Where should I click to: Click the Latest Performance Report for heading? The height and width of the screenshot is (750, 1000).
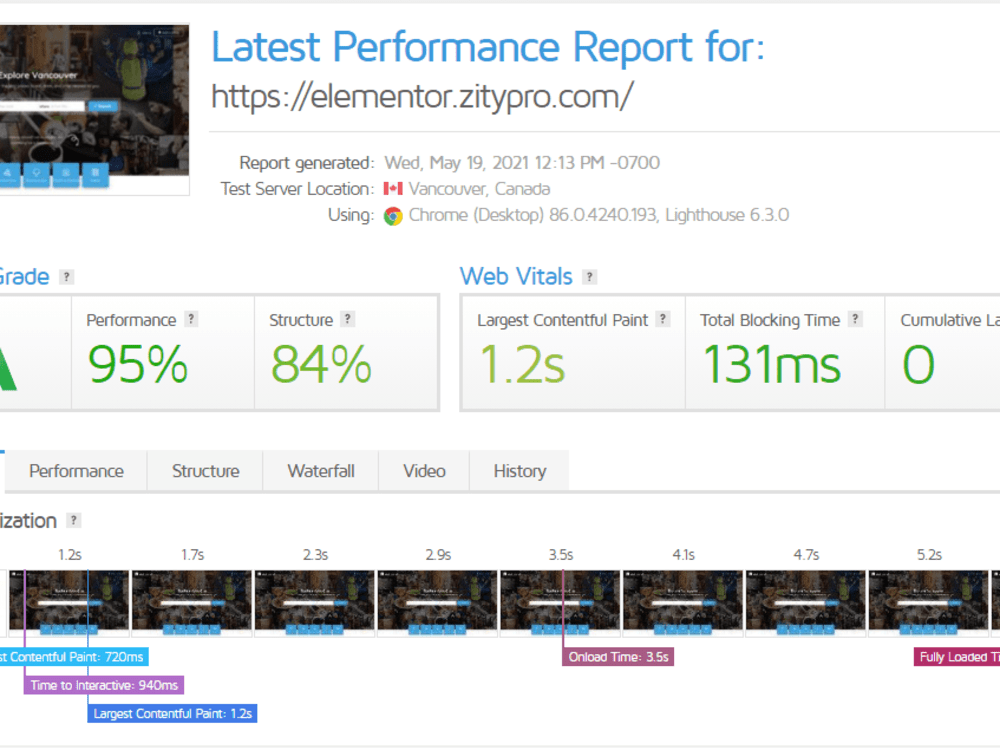tap(487, 47)
